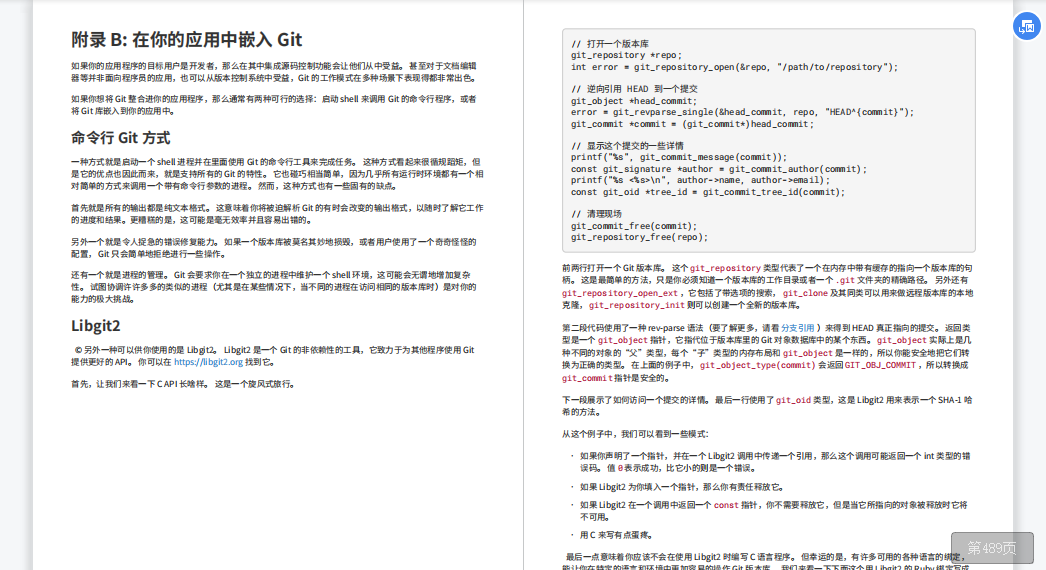The height and width of the screenshot is (570, 1046).
Task: Click the const git_signature *author code line
Action: pos(719,170)
